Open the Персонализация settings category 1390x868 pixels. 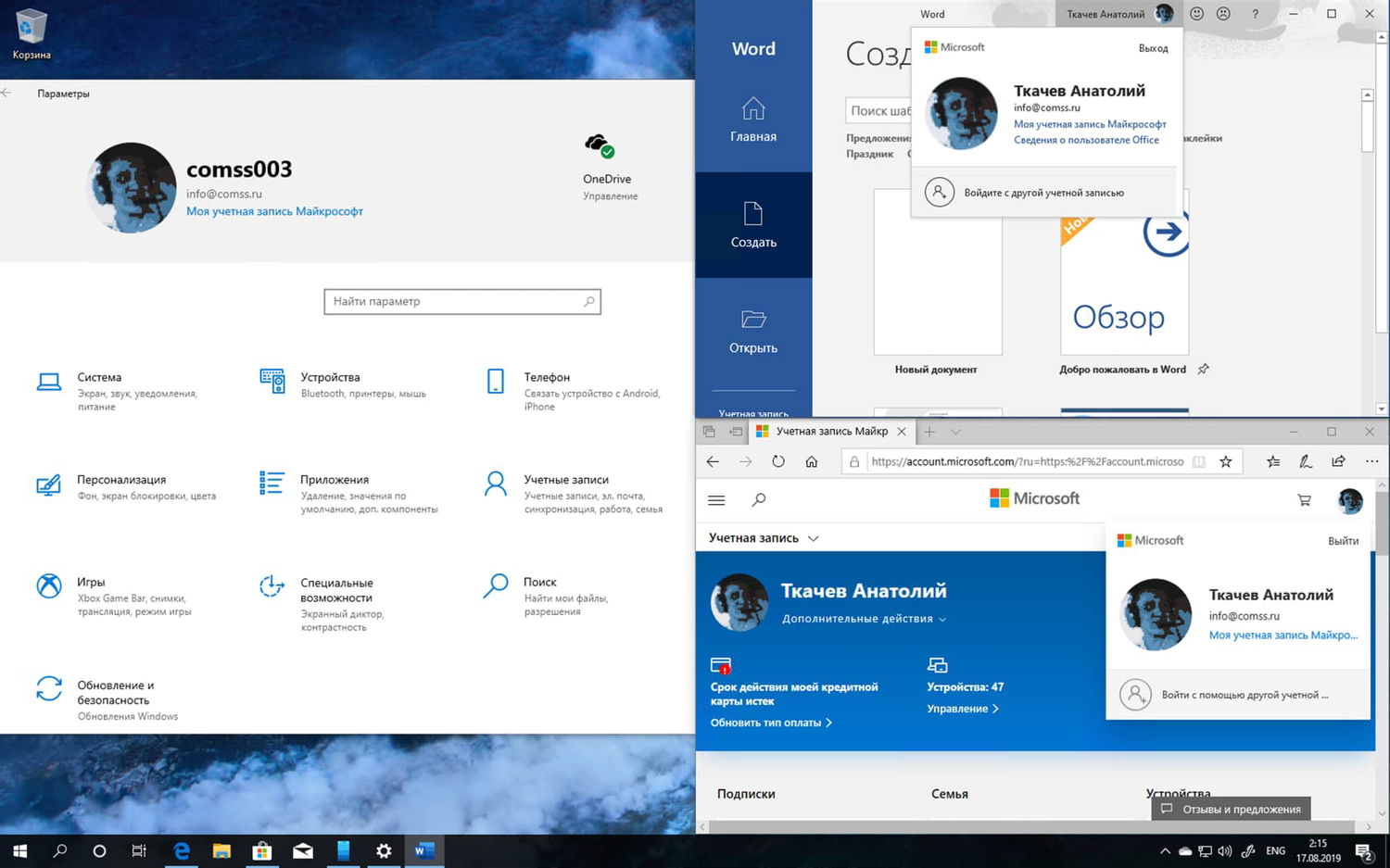click(x=126, y=487)
